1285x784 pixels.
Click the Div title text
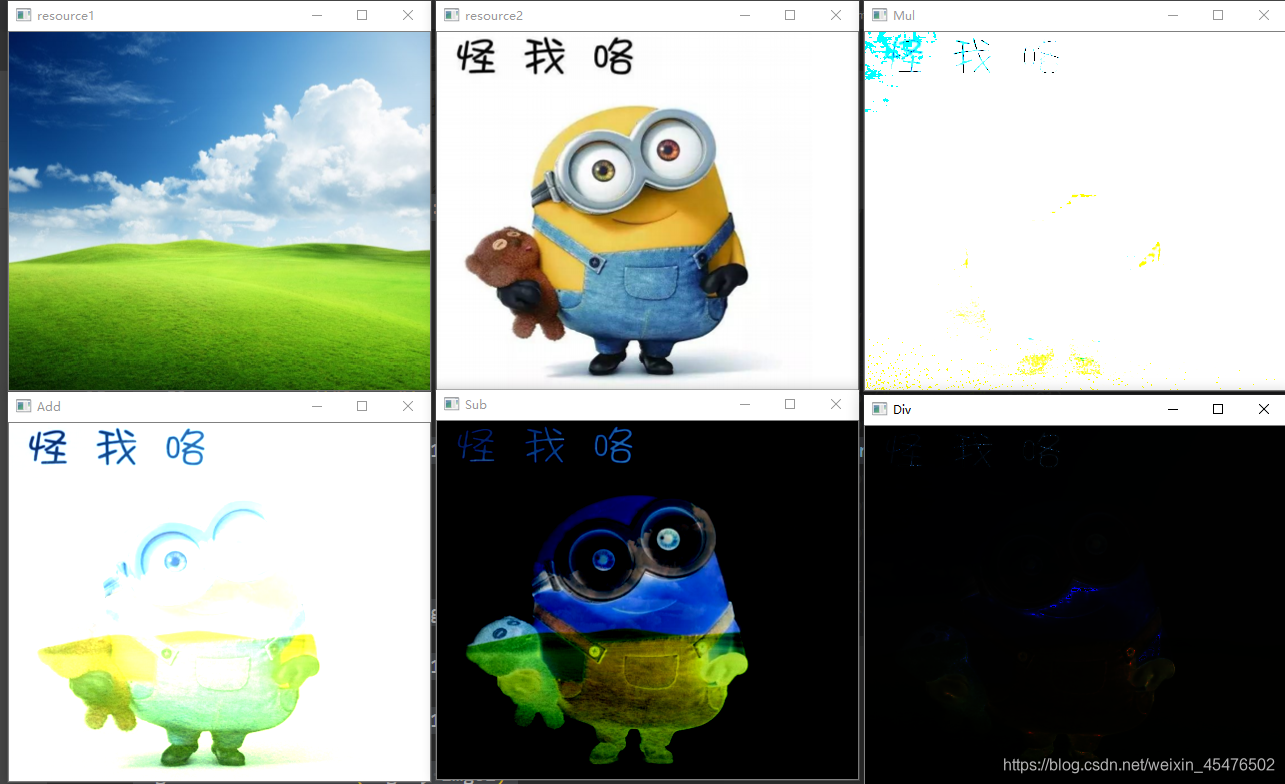click(902, 409)
